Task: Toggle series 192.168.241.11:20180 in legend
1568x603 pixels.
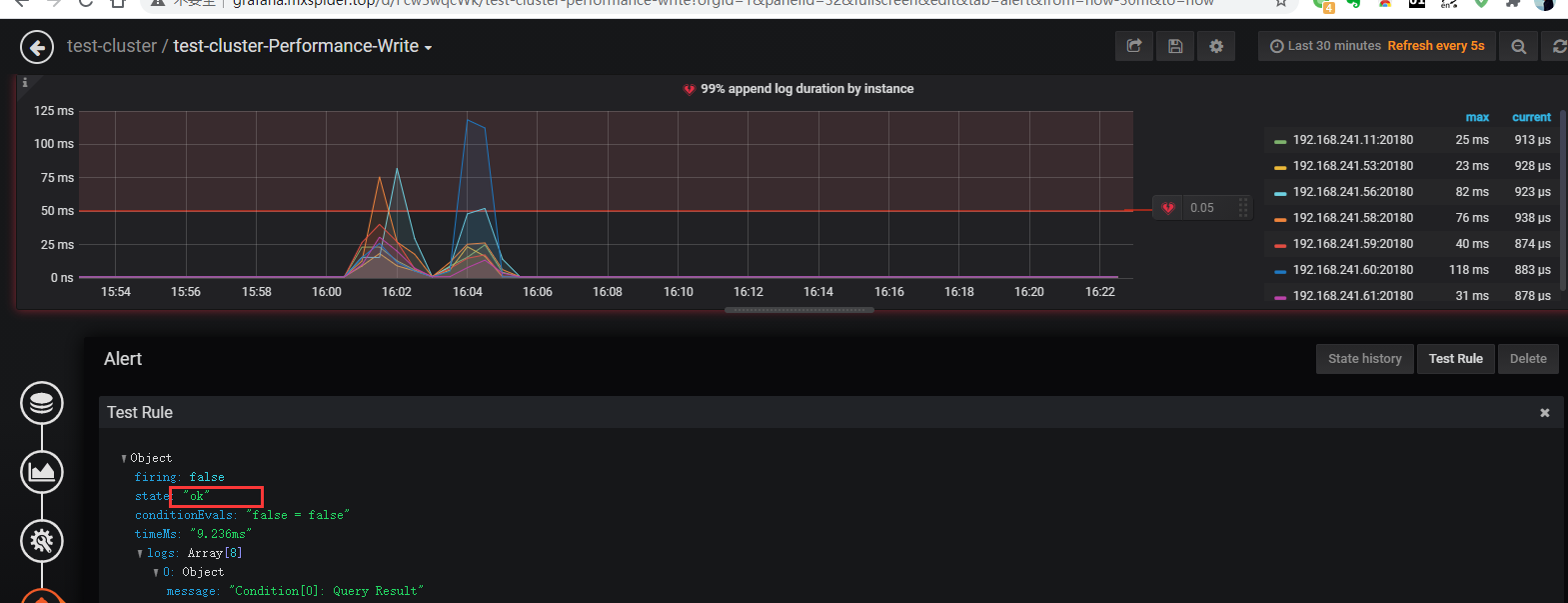Action: click(x=1352, y=140)
